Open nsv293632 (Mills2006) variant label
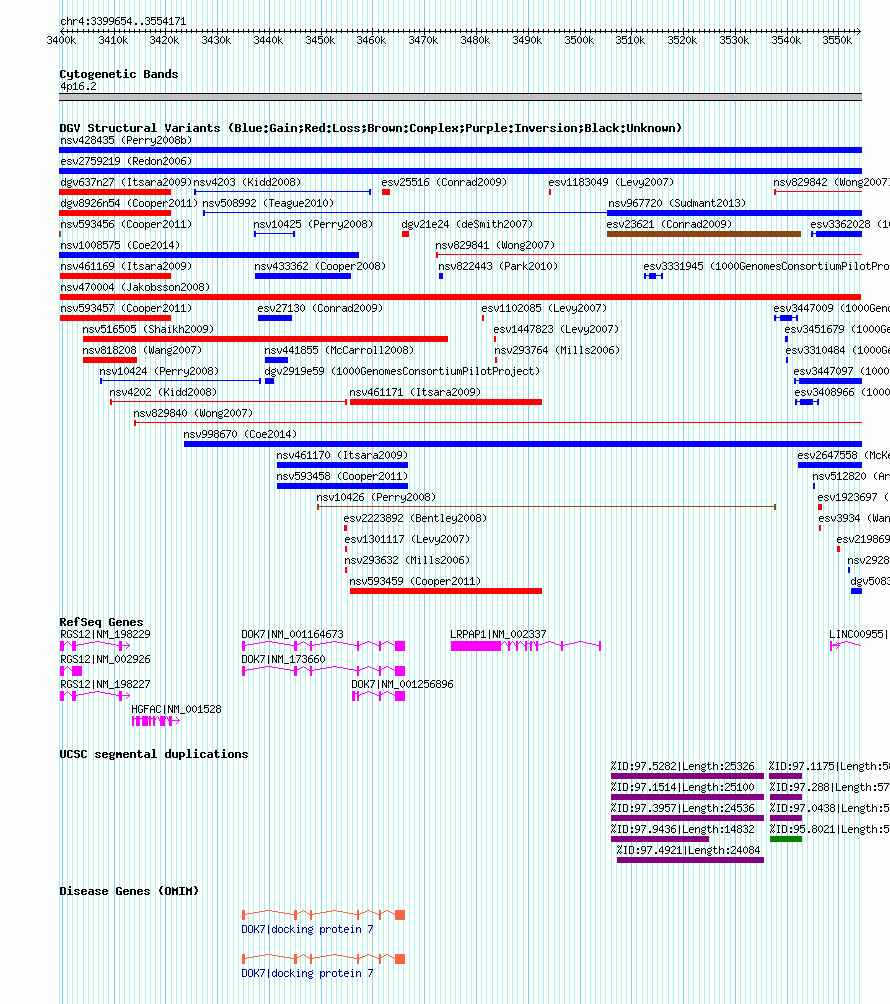The height and width of the screenshot is (1004, 890). click(x=407, y=560)
